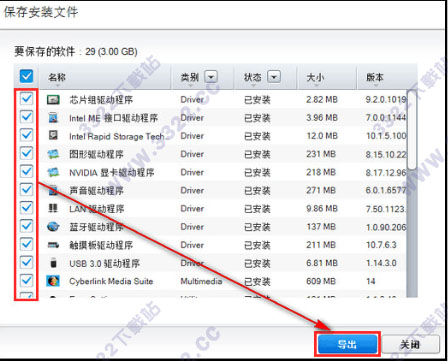This screenshot has width=448, height=361.
Task: Click the 2.82 MB size cell
Action: coord(322,100)
